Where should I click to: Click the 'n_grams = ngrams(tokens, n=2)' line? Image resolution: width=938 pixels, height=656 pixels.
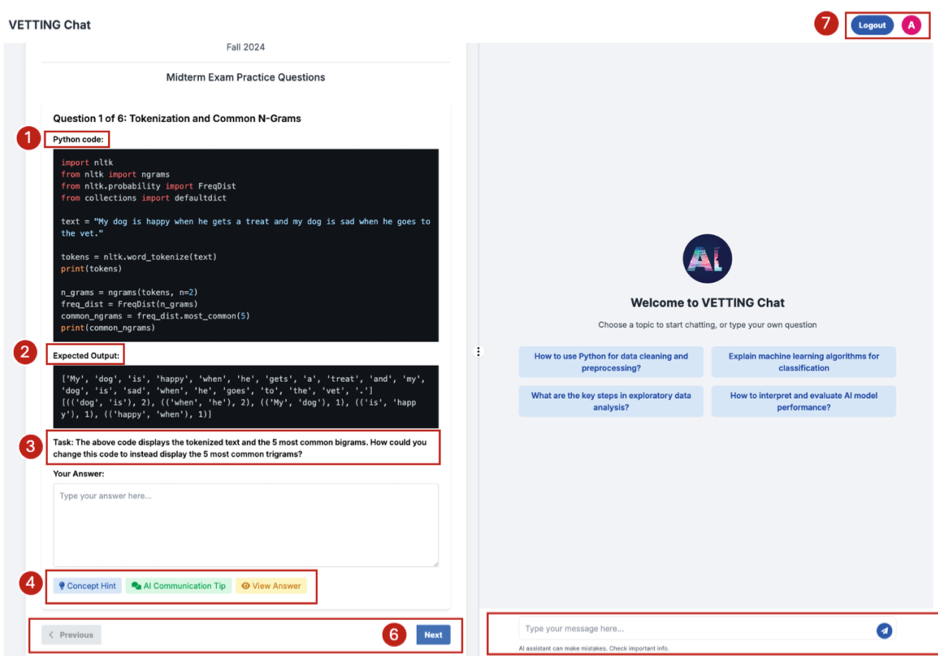click(129, 292)
